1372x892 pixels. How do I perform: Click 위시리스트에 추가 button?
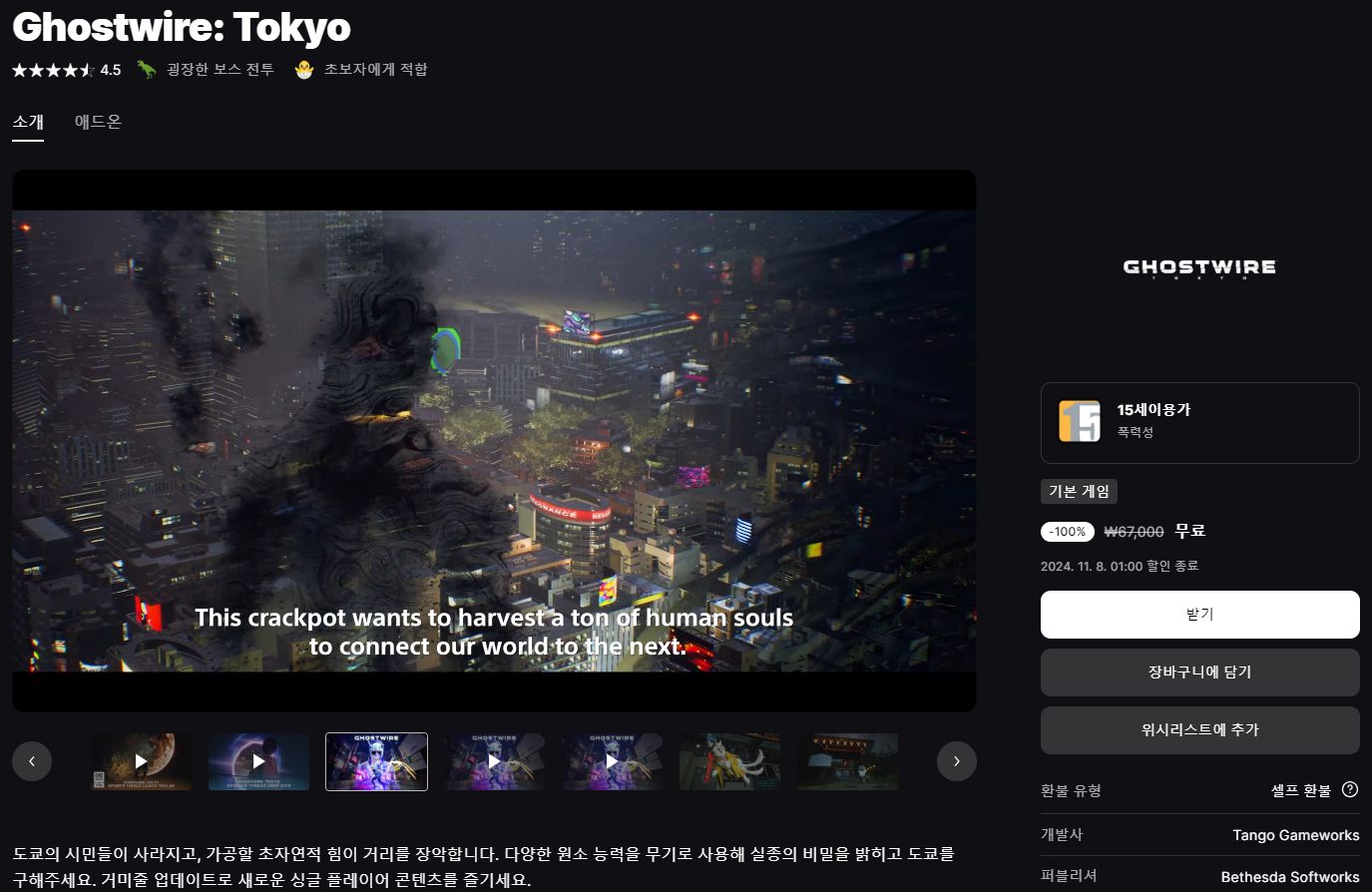(x=1199, y=730)
